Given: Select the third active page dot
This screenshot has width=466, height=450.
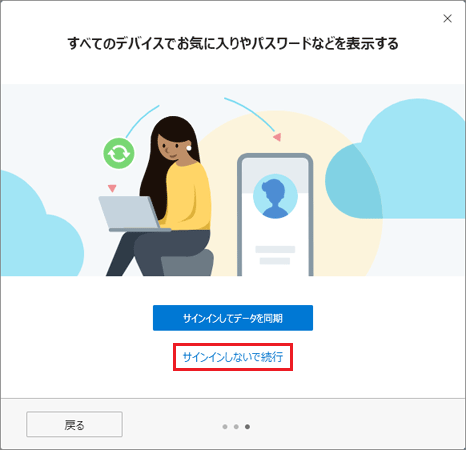Looking at the screenshot, I should pos(247,427).
